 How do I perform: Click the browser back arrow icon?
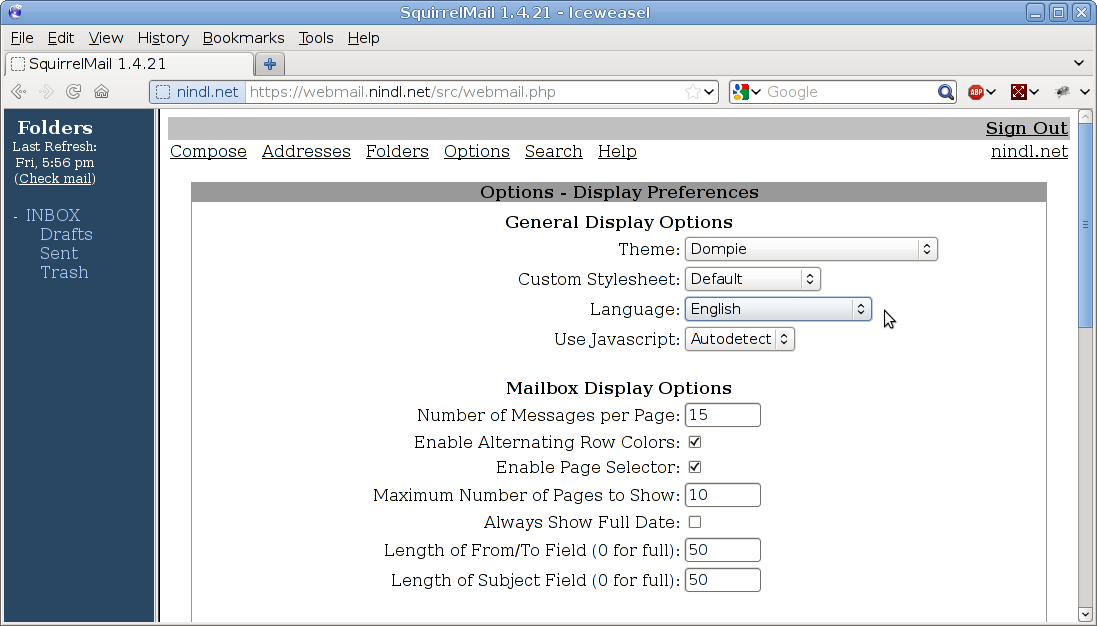point(18,92)
